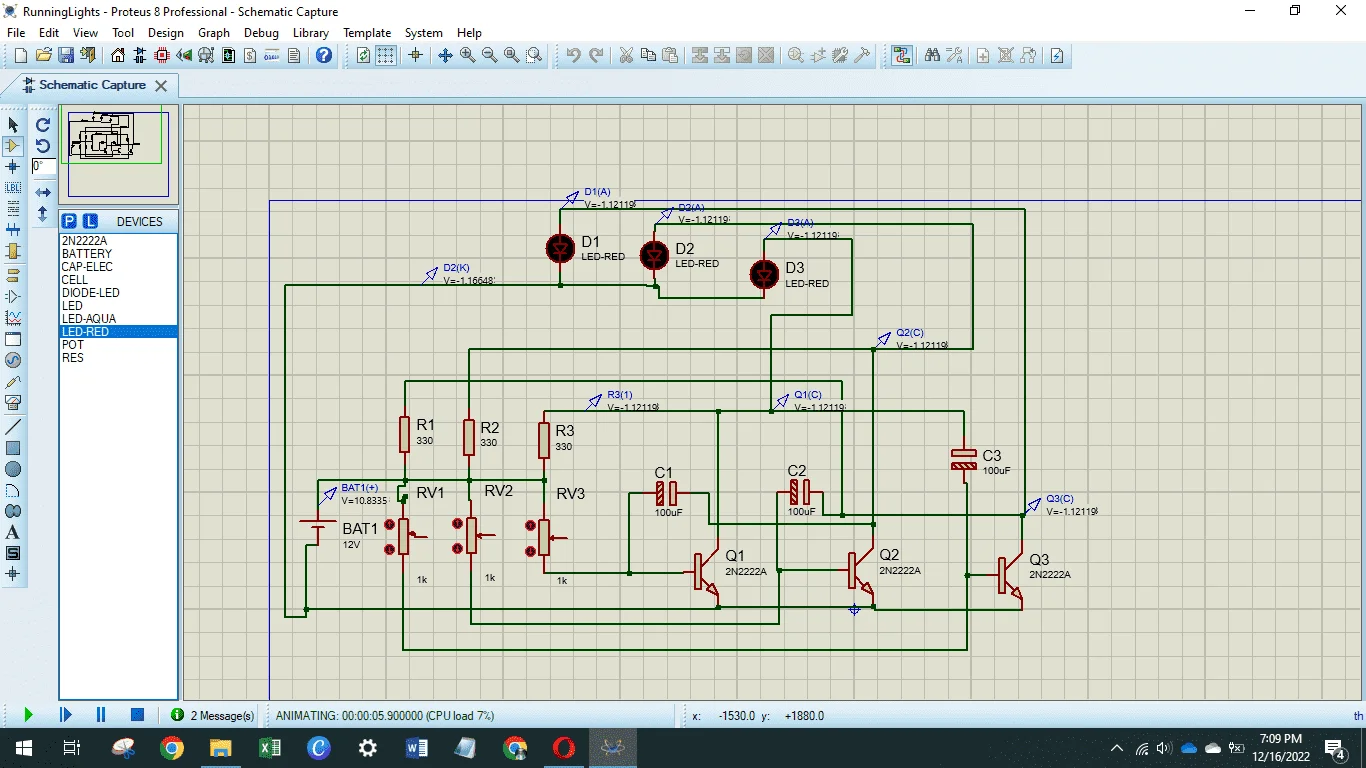
Task: Undo the last action
Action: coord(574,55)
